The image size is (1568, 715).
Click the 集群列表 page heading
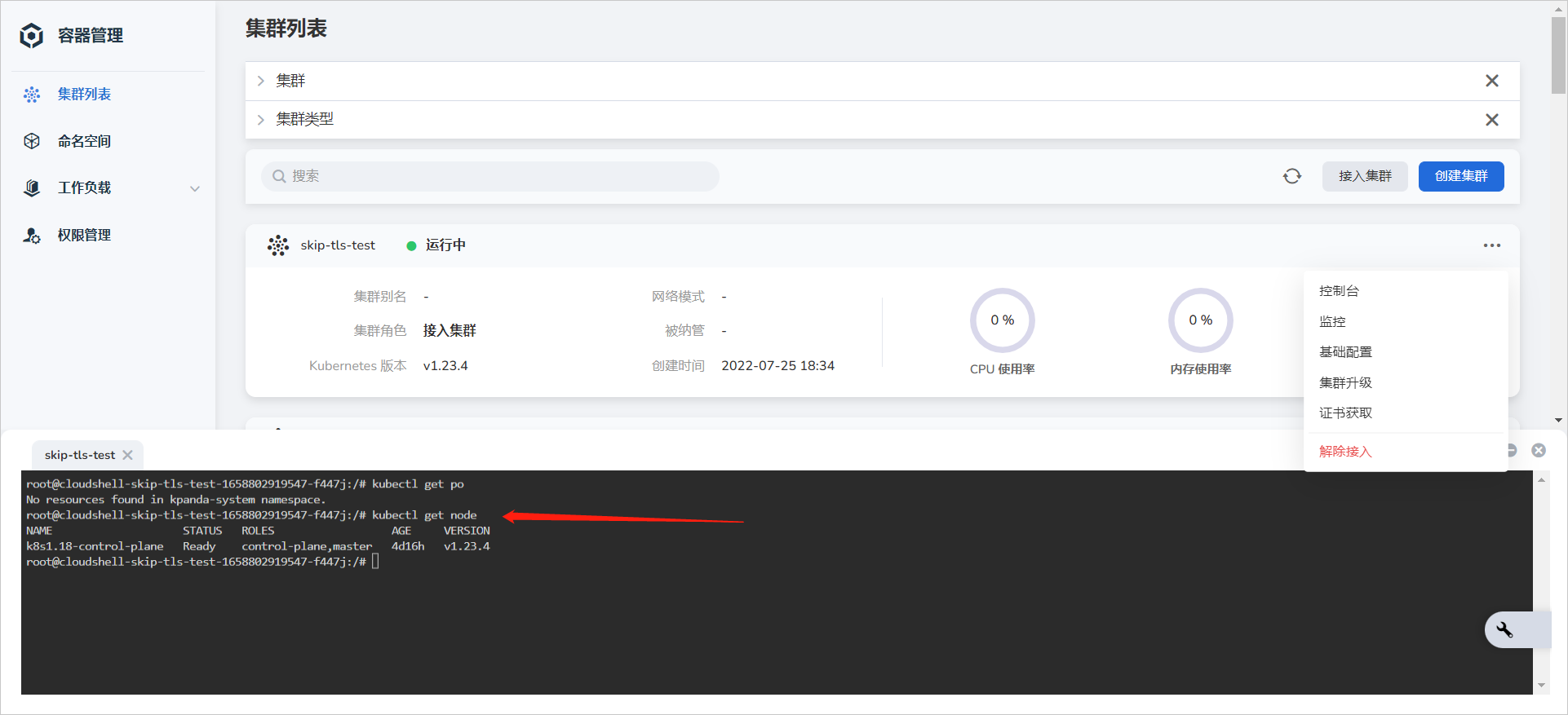(x=286, y=29)
